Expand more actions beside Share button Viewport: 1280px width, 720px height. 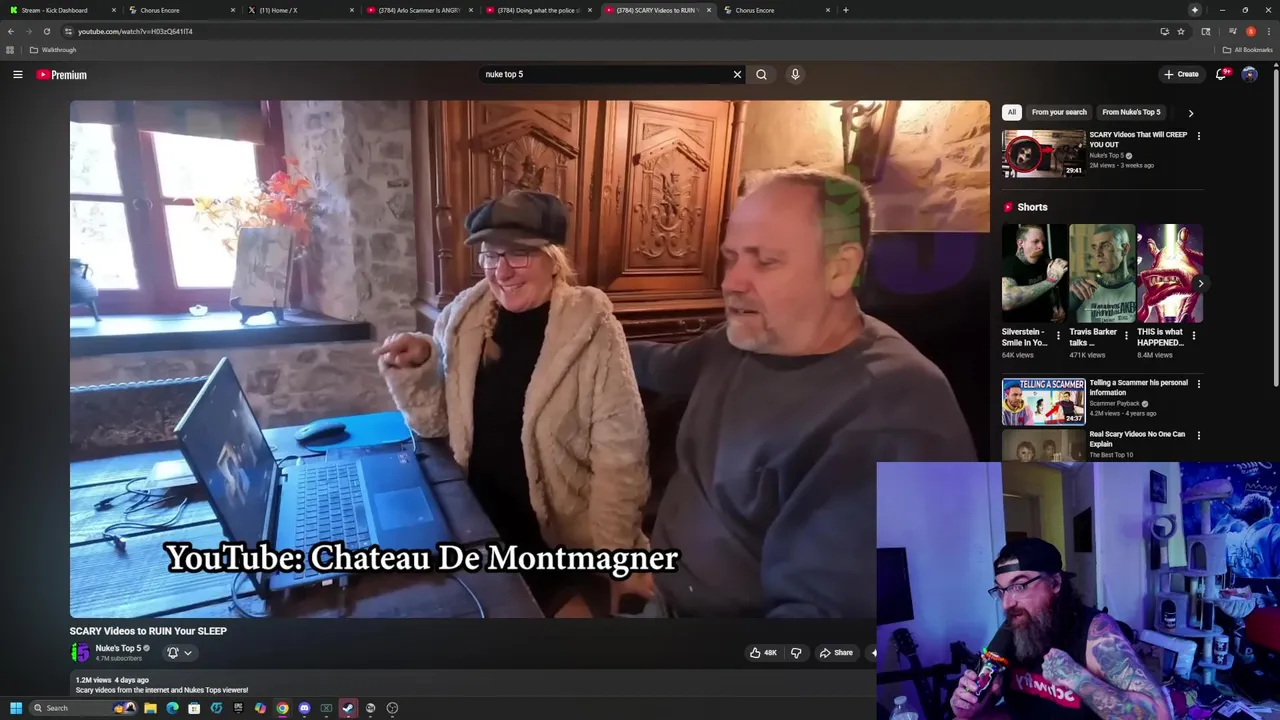[873, 653]
